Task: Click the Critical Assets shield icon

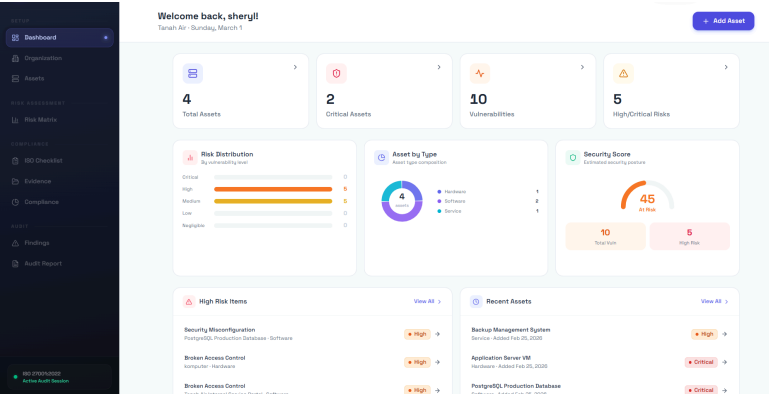Action: pos(336,73)
